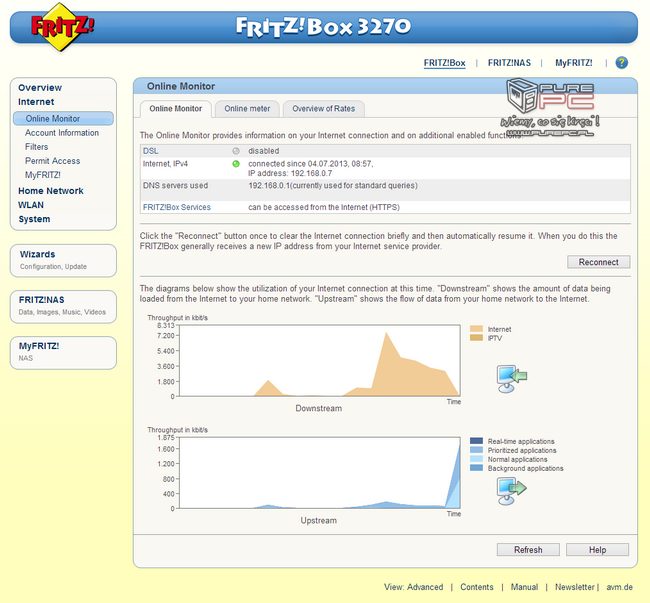Open the Overview menu section
This screenshot has height=603, width=650.
coord(40,87)
